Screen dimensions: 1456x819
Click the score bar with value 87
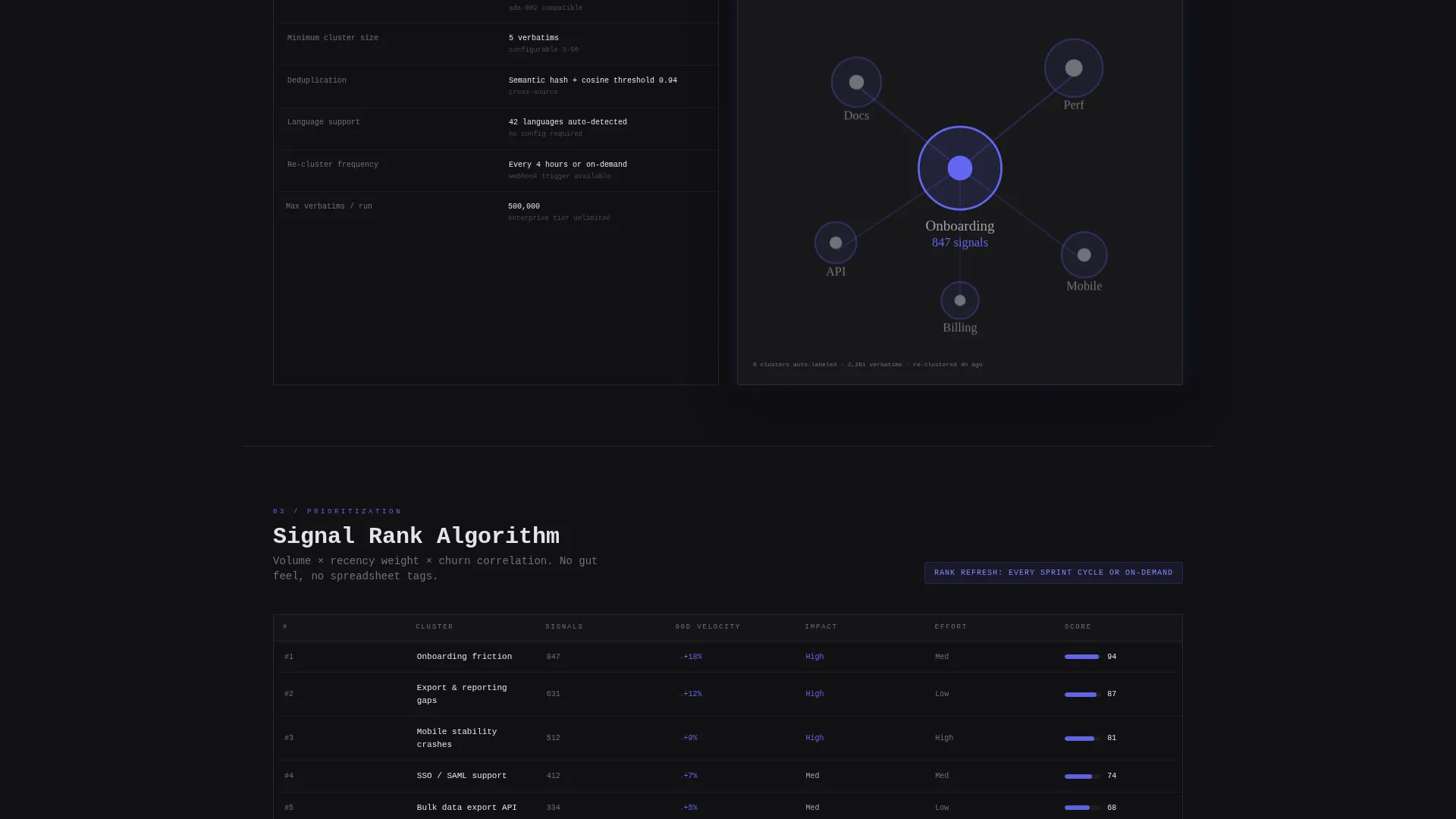pos(1083,694)
